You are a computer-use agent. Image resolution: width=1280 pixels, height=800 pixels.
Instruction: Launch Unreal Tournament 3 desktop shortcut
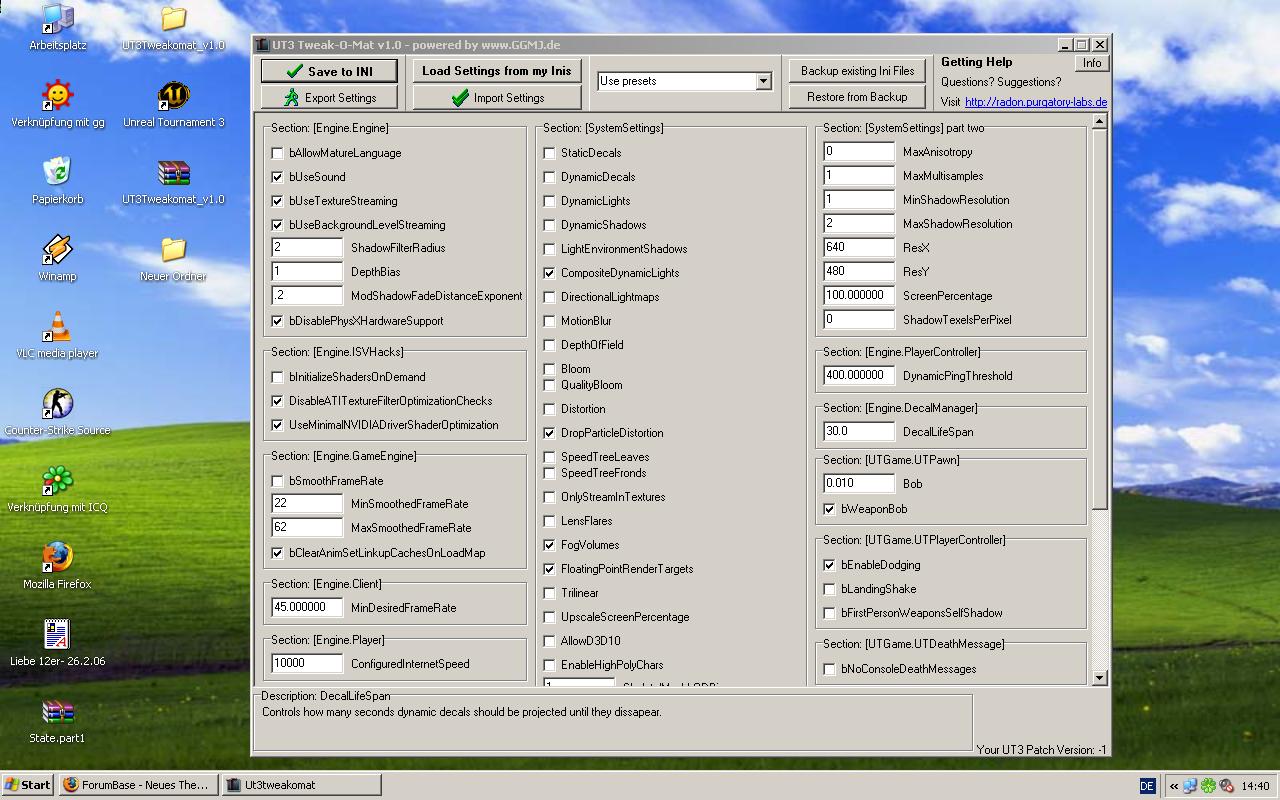point(173,104)
